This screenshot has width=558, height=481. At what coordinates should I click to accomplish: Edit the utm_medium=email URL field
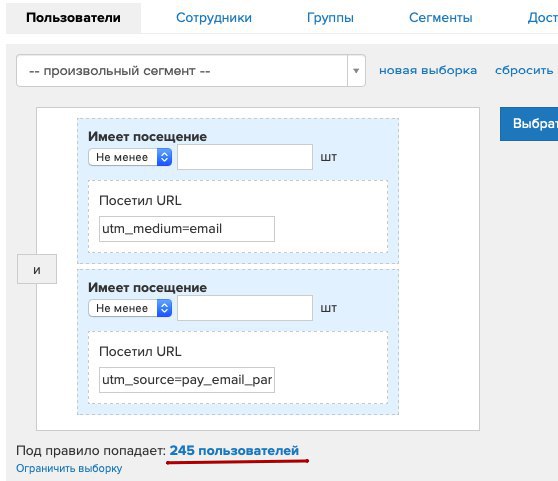(187, 229)
